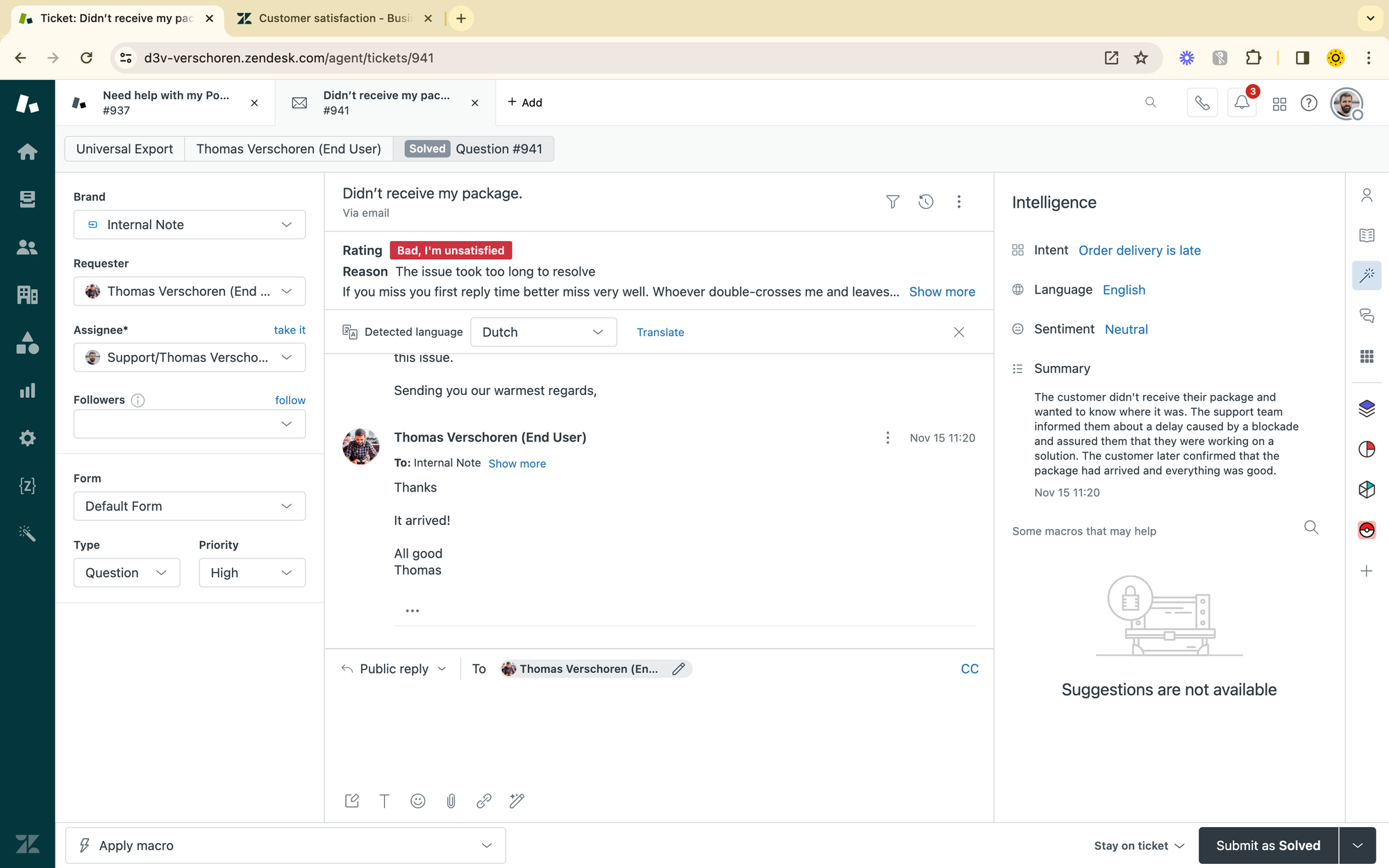
Task: Show ticket events history icon
Action: tap(926, 201)
